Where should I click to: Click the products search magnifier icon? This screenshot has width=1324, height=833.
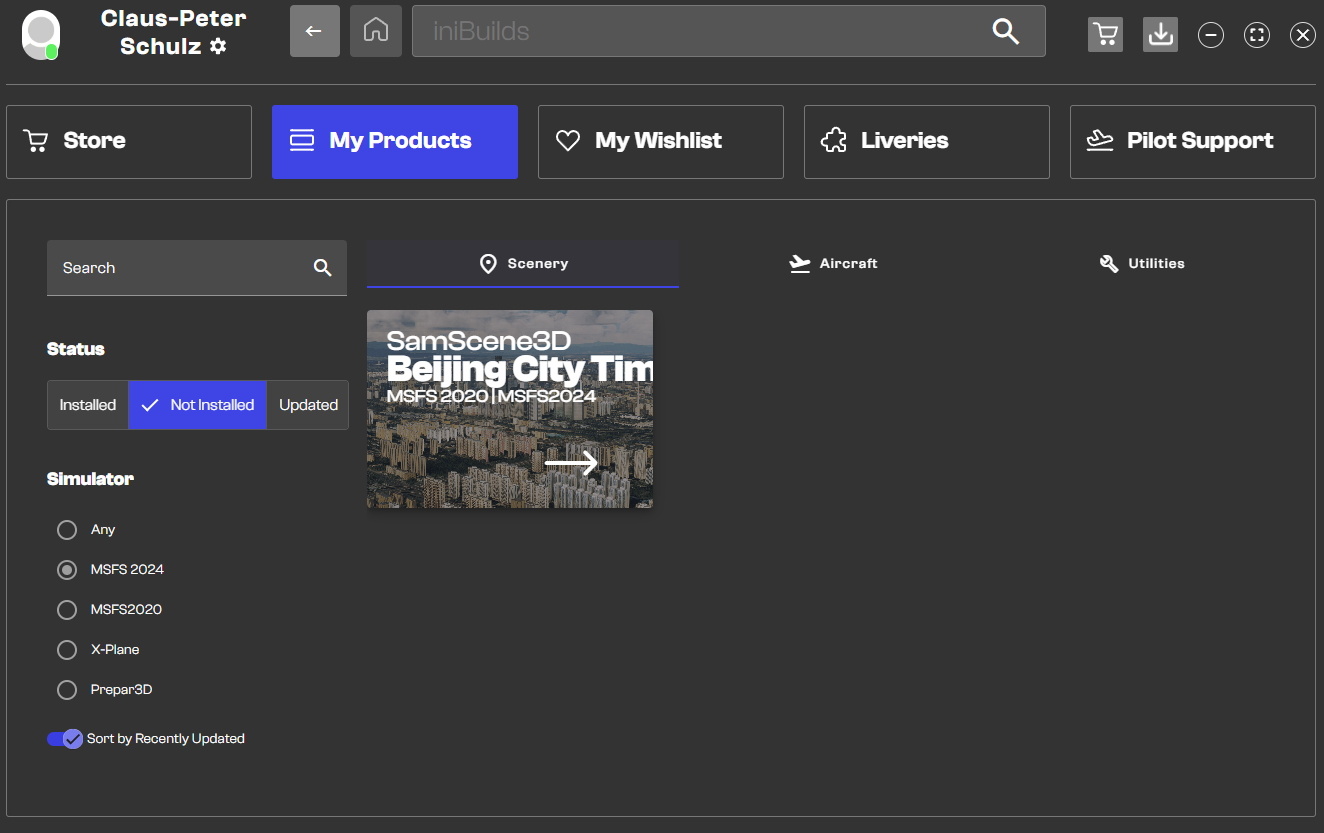coord(322,268)
